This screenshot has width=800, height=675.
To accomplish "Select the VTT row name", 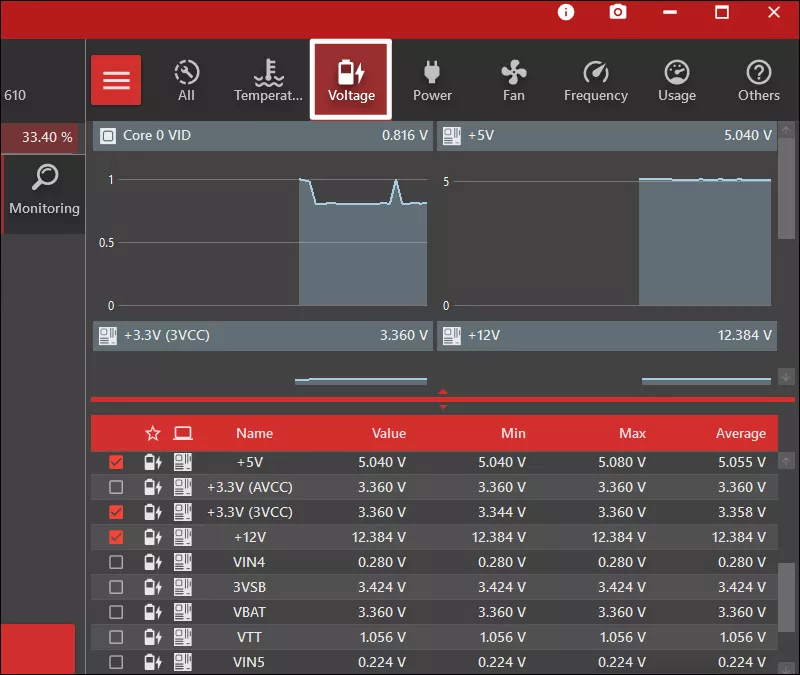I will (249, 637).
